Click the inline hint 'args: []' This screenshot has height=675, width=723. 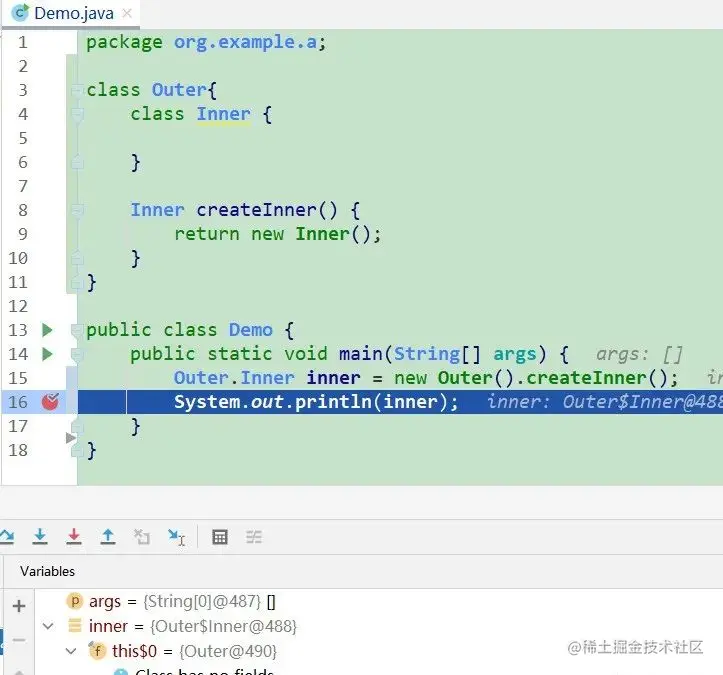pos(639,355)
